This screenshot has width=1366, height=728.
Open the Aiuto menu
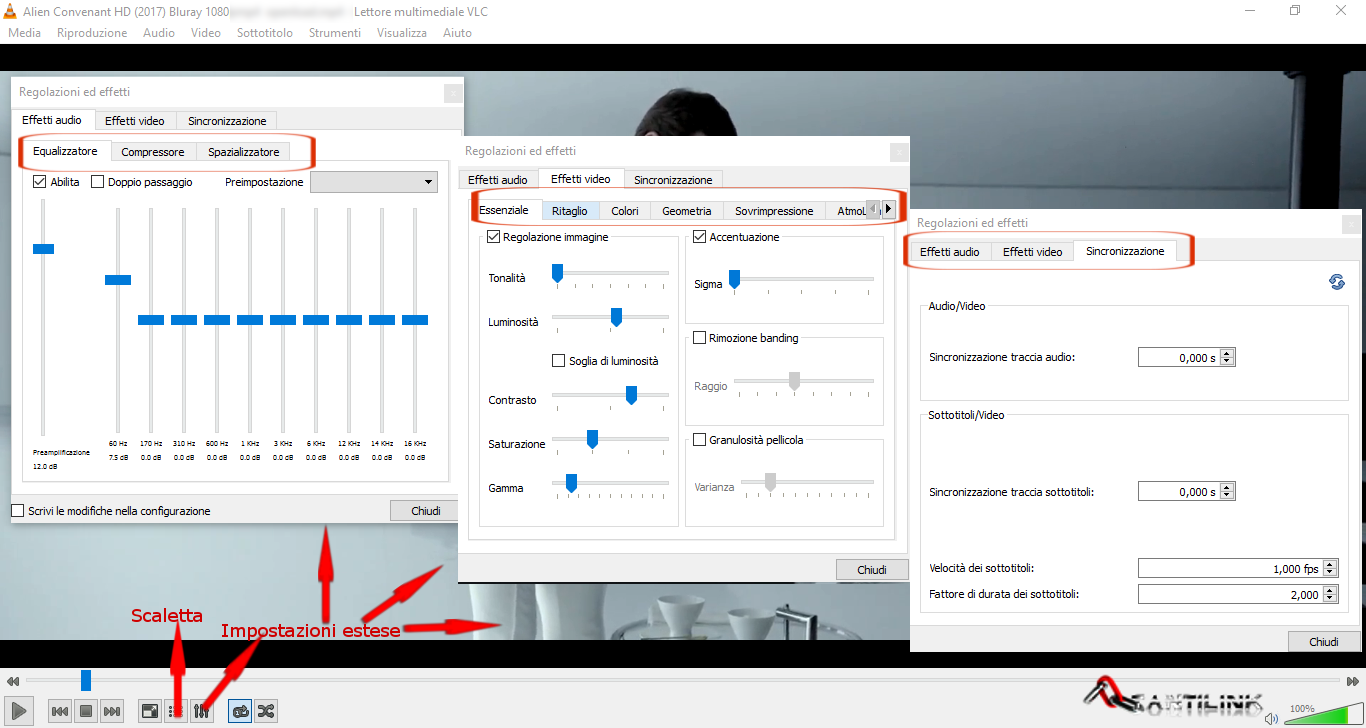[x=457, y=33]
